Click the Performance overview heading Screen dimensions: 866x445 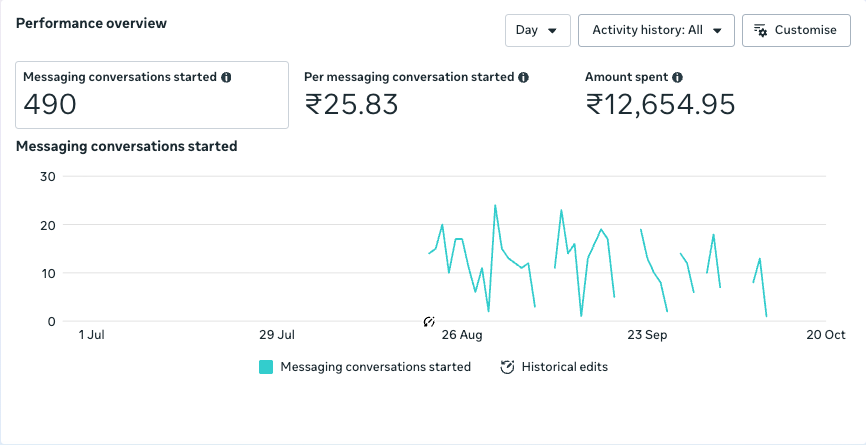(x=91, y=23)
